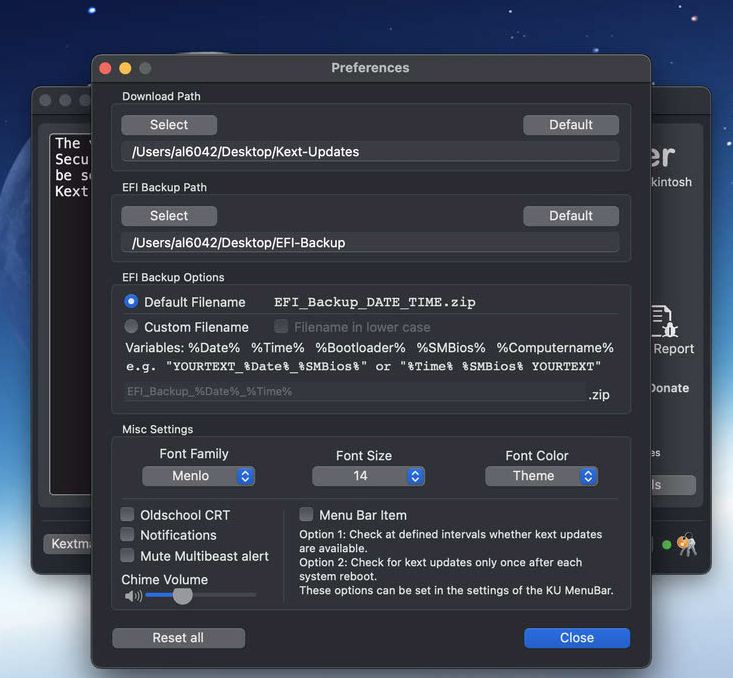Minimize Preferences with yellow window button
Image resolution: width=733 pixels, height=678 pixels.
(125, 68)
